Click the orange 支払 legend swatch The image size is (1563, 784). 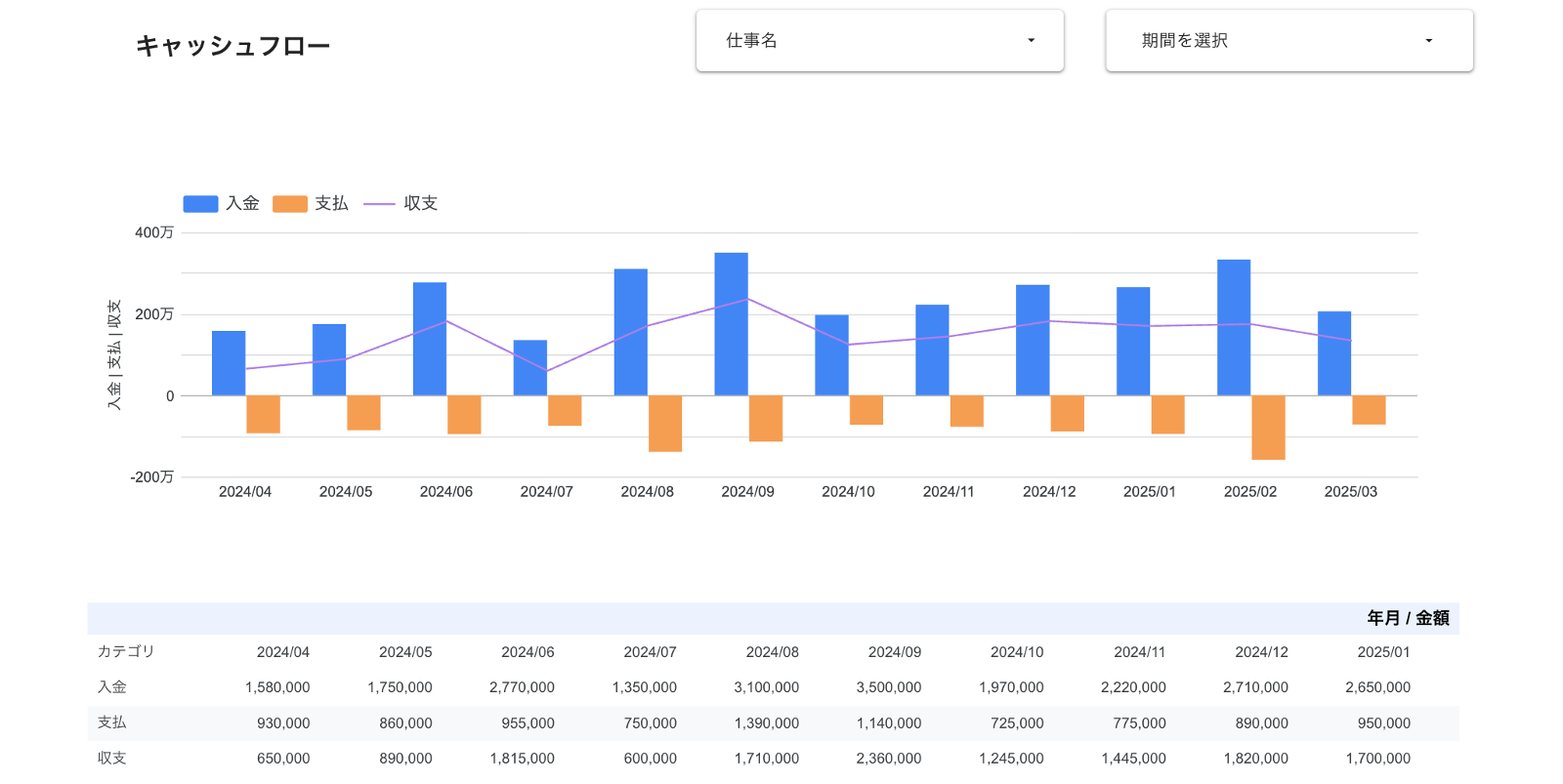click(289, 204)
